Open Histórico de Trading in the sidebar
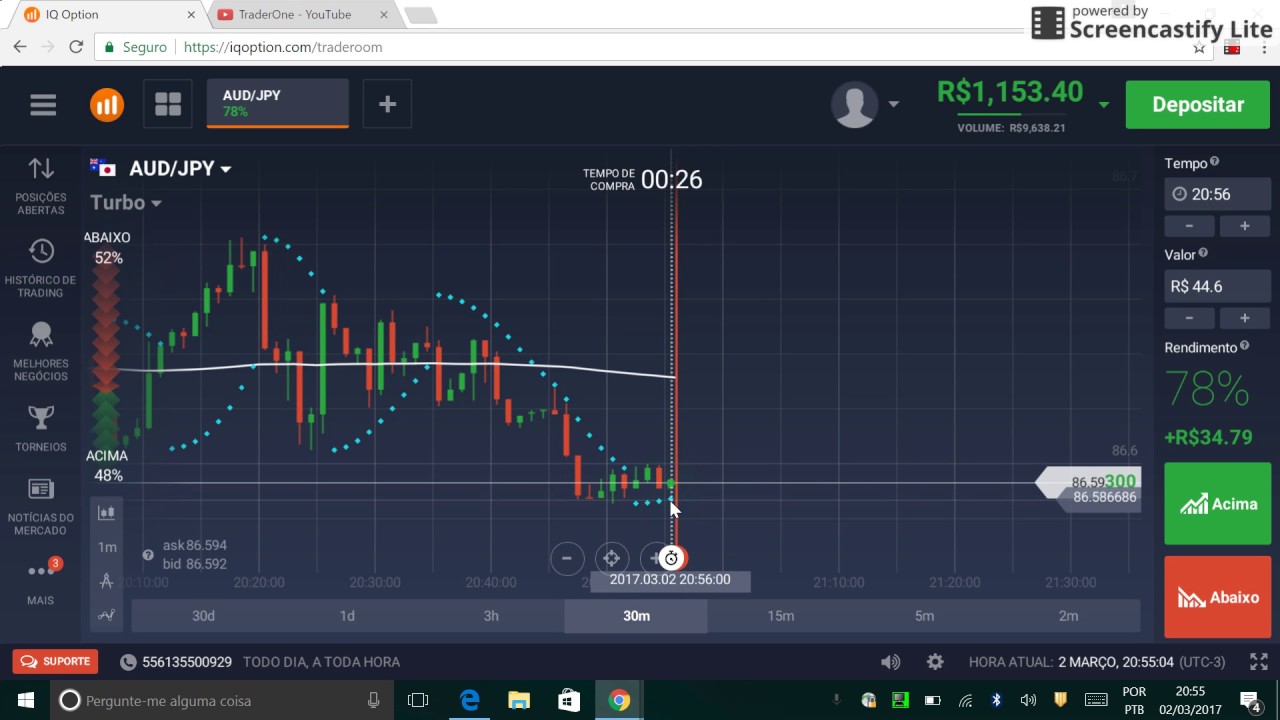Viewport: 1280px width, 720px height. point(41,268)
